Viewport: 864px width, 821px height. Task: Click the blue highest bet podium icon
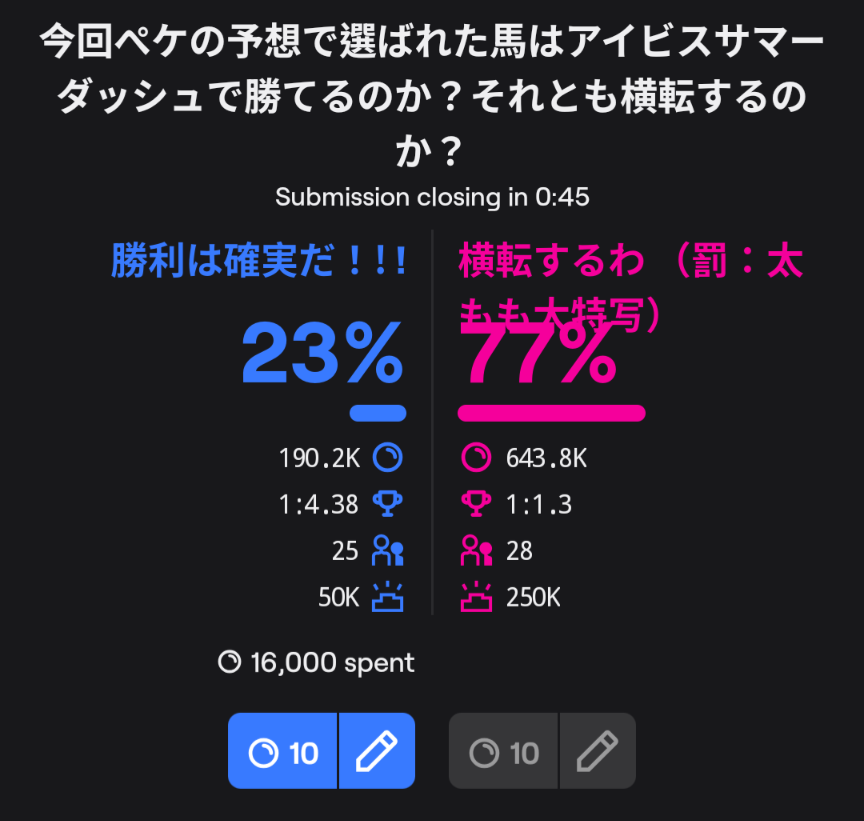point(387,597)
